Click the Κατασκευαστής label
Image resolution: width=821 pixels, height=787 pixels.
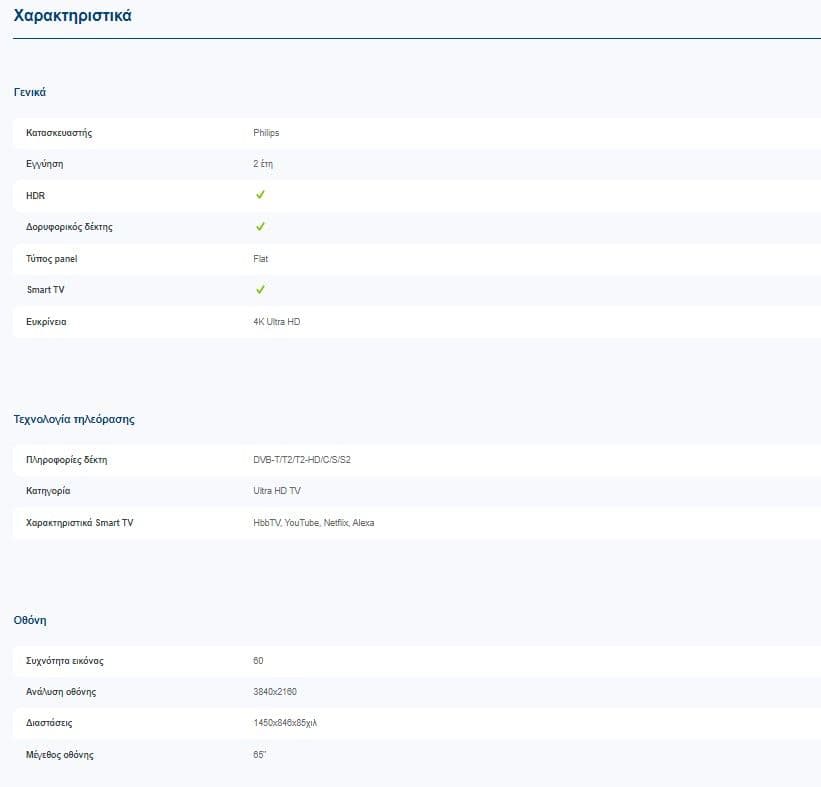coord(59,133)
